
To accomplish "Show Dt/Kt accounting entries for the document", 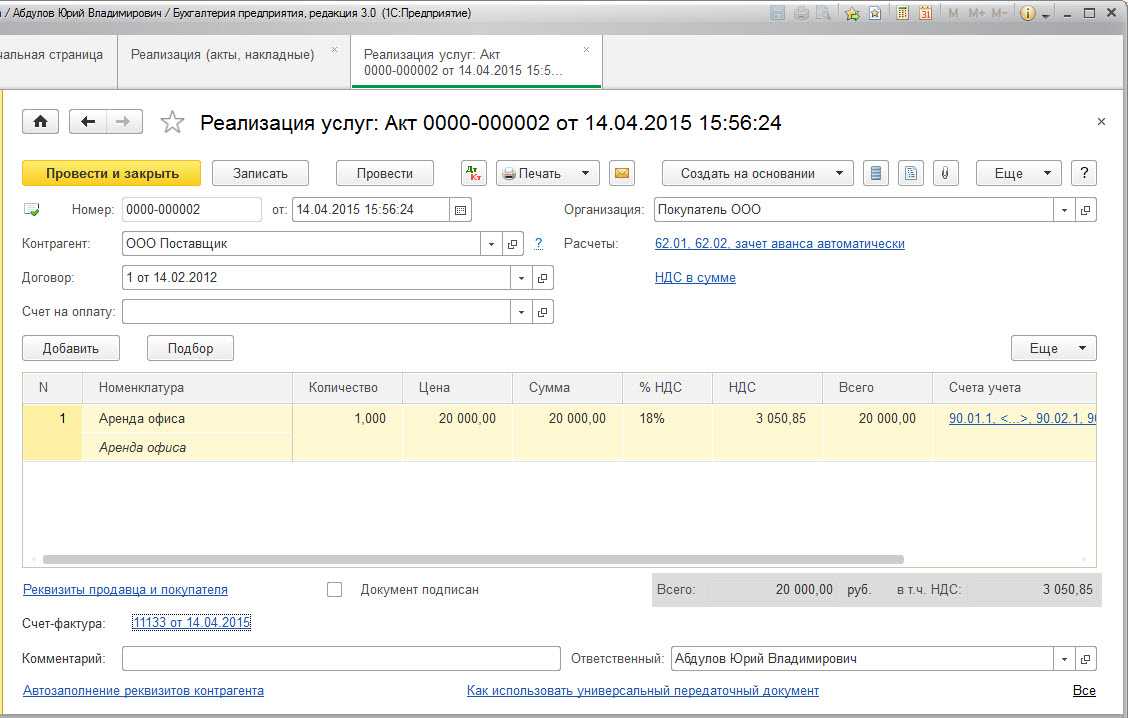I will point(474,173).
